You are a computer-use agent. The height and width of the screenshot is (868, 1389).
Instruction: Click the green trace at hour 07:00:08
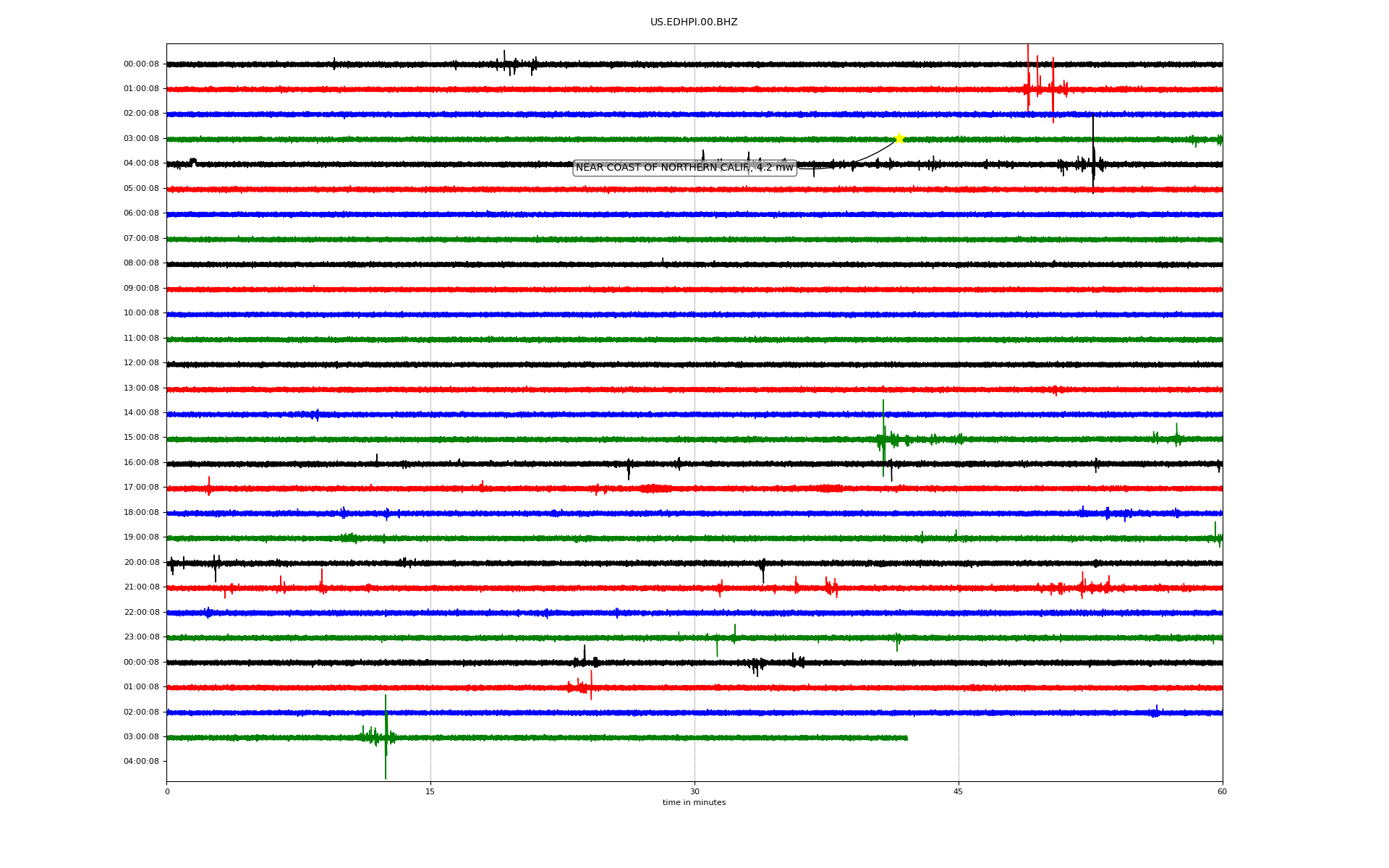click(x=694, y=239)
